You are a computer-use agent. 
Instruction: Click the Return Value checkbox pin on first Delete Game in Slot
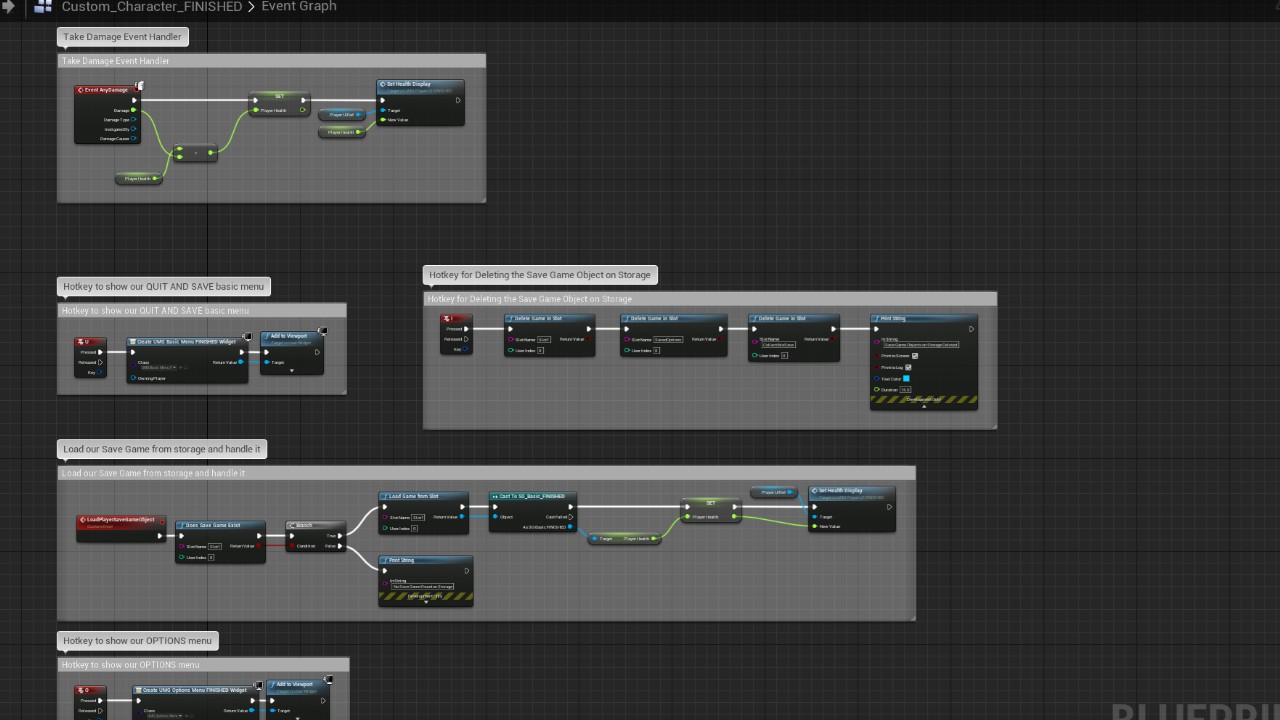590,339
